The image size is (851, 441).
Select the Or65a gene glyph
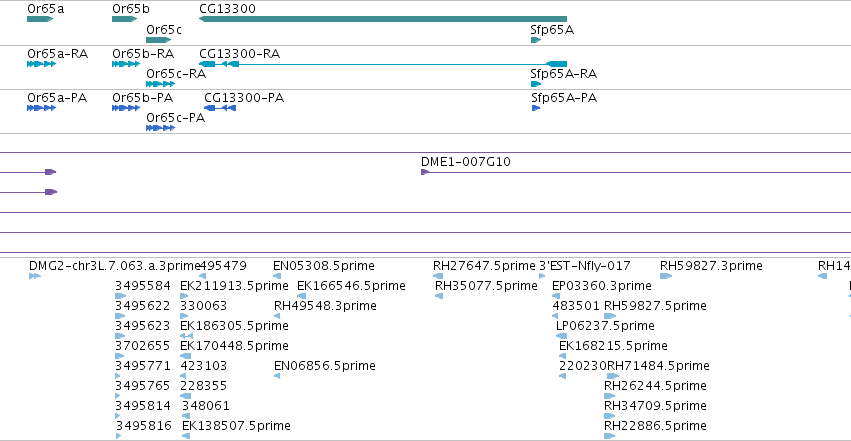pos(40,19)
